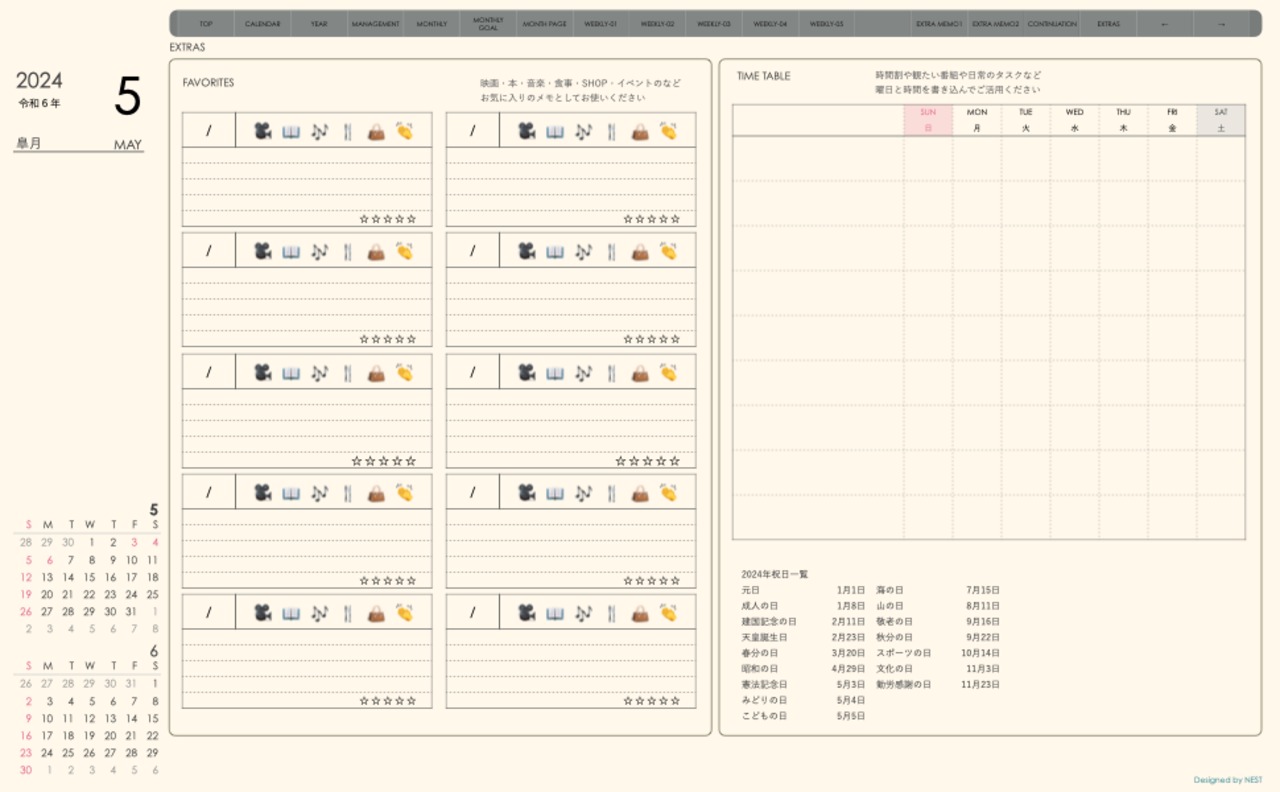Image resolution: width=1280 pixels, height=792 pixels.
Task: Go to next page with the right arrow
Action: coord(1221,24)
